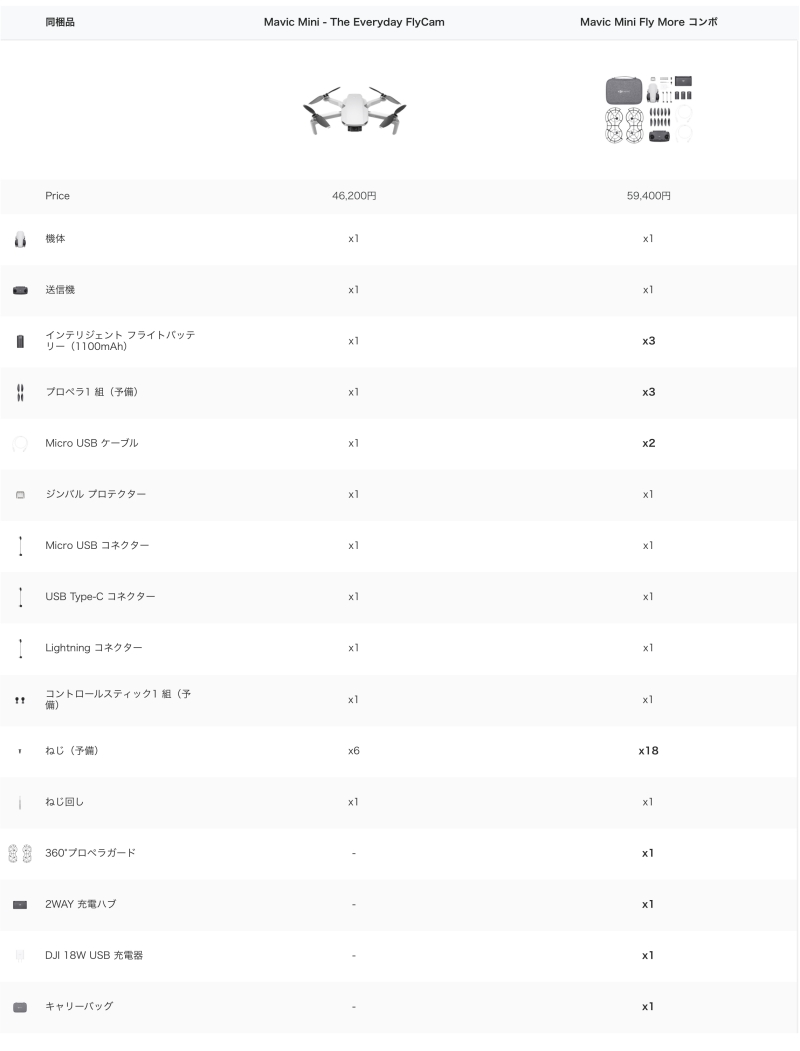This screenshot has width=800, height=1051.
Task: Open the Fly More combo product image
Action: pos(649,109)
